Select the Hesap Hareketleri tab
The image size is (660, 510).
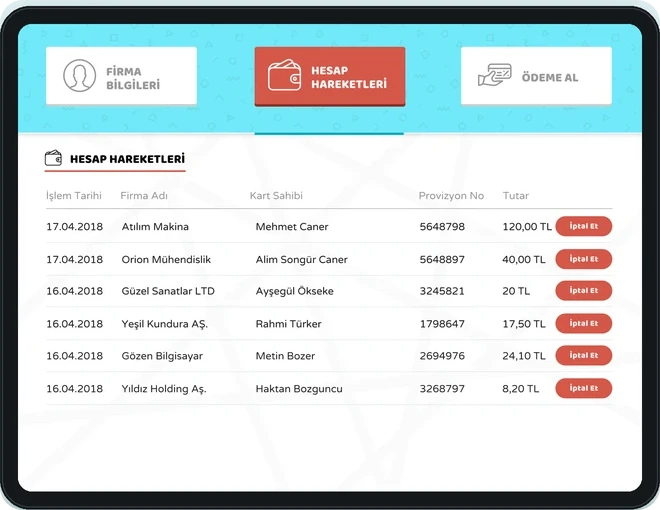pyautogui.click(x=330, y=76)
